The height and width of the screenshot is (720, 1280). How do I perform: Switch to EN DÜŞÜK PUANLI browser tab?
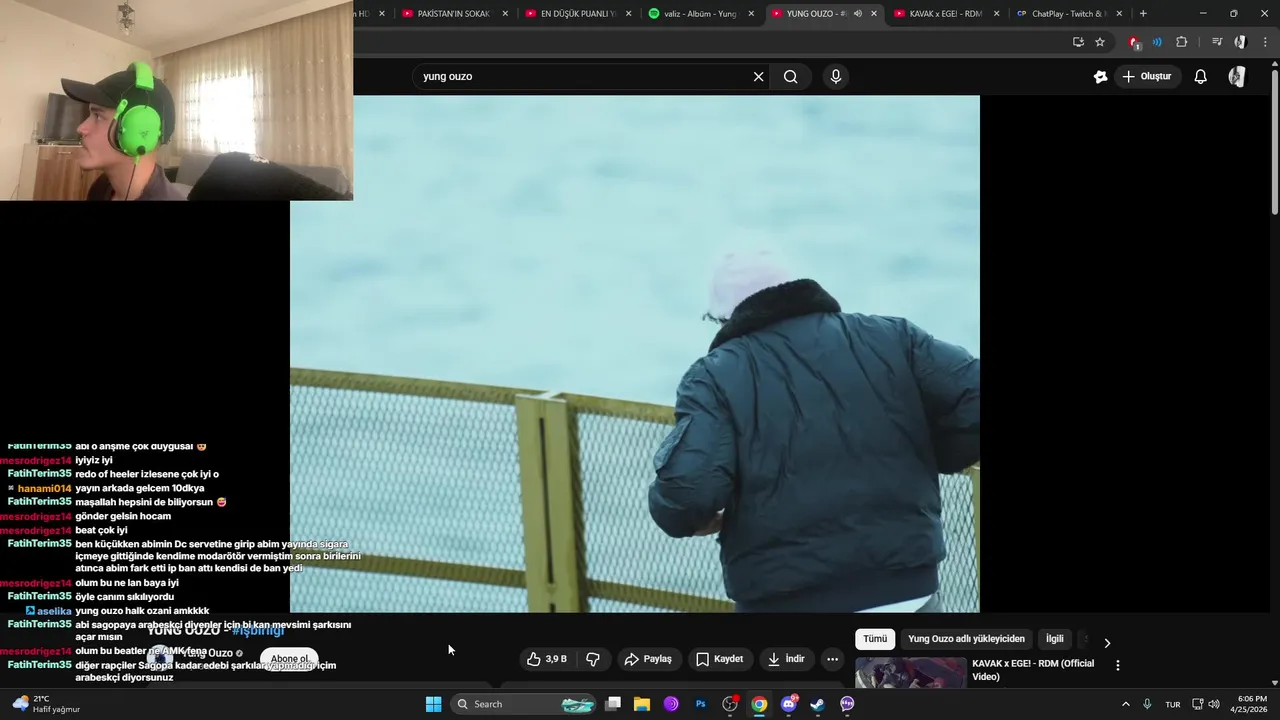pyautogui.click(x=578, y=14)
